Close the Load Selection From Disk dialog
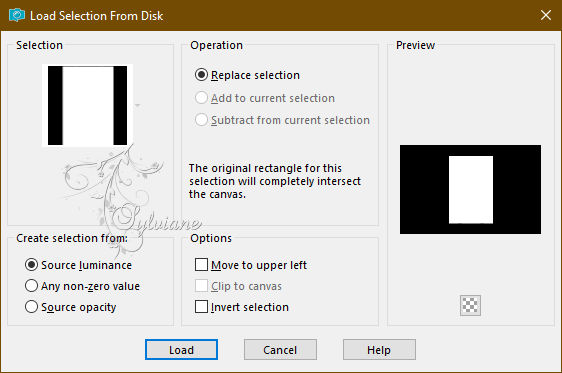The width and height of the screenshot is (562, 373). coord(546,15)
